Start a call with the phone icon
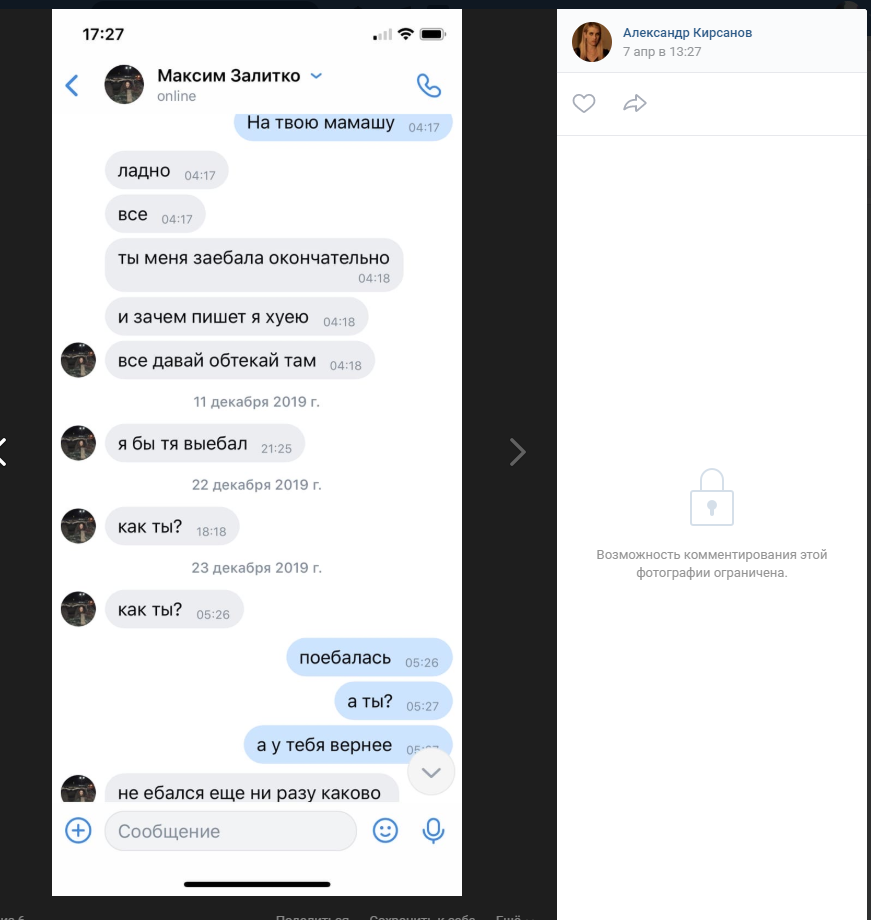871x920 pixels. [428, 86]
